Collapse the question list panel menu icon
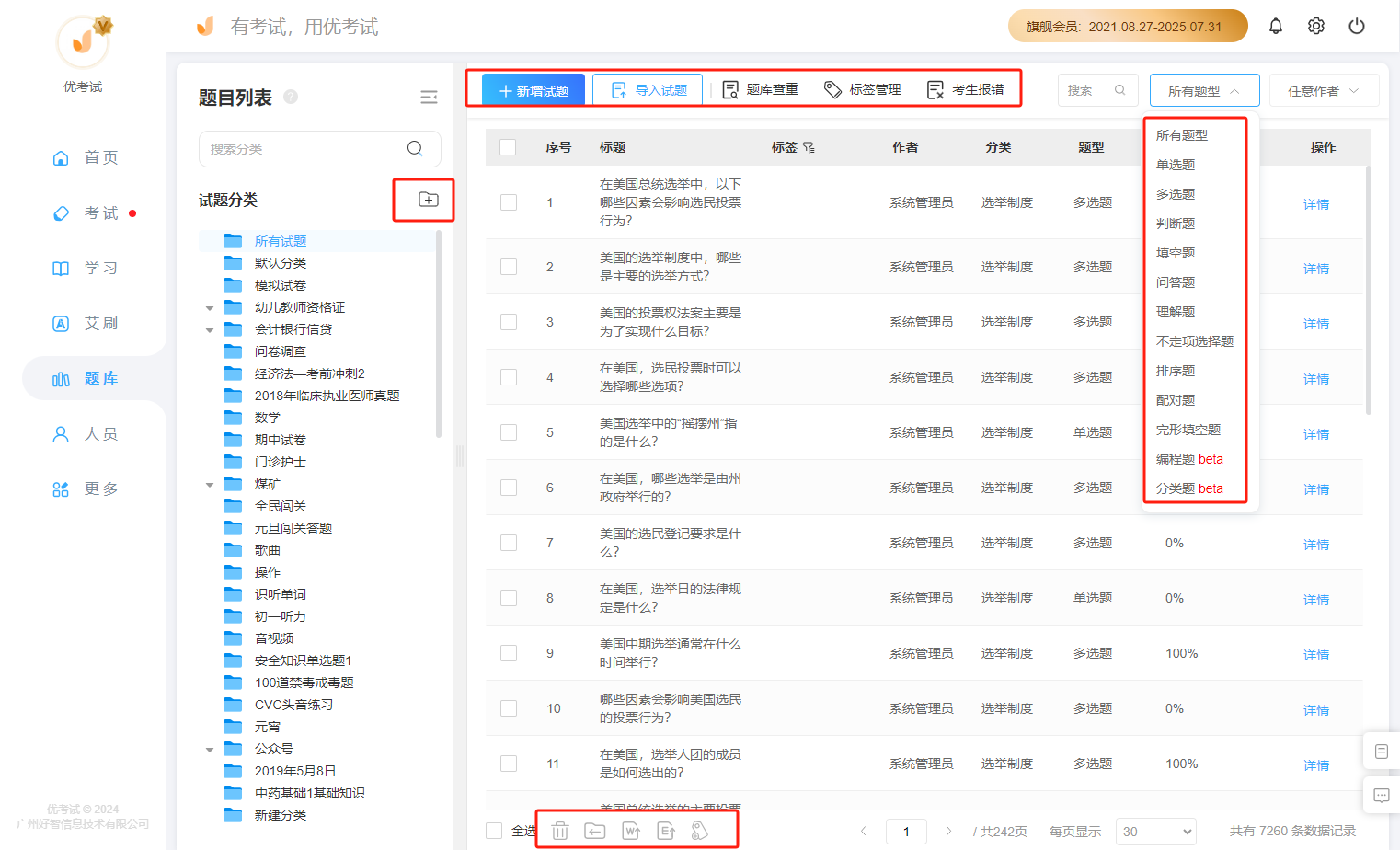The height and width of the screenshot is (850, 1400). coord(429,98)
